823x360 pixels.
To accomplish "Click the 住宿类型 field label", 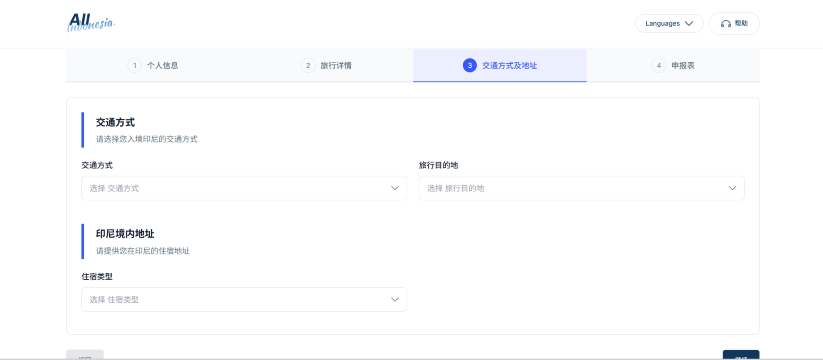I will 97,277.
